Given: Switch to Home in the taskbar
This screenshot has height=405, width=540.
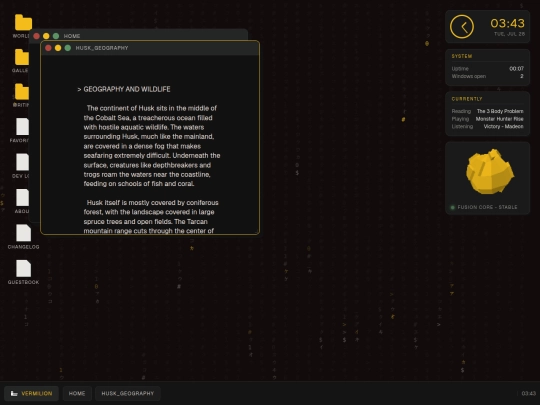Looking at the screenshot, I should [77, 393].
